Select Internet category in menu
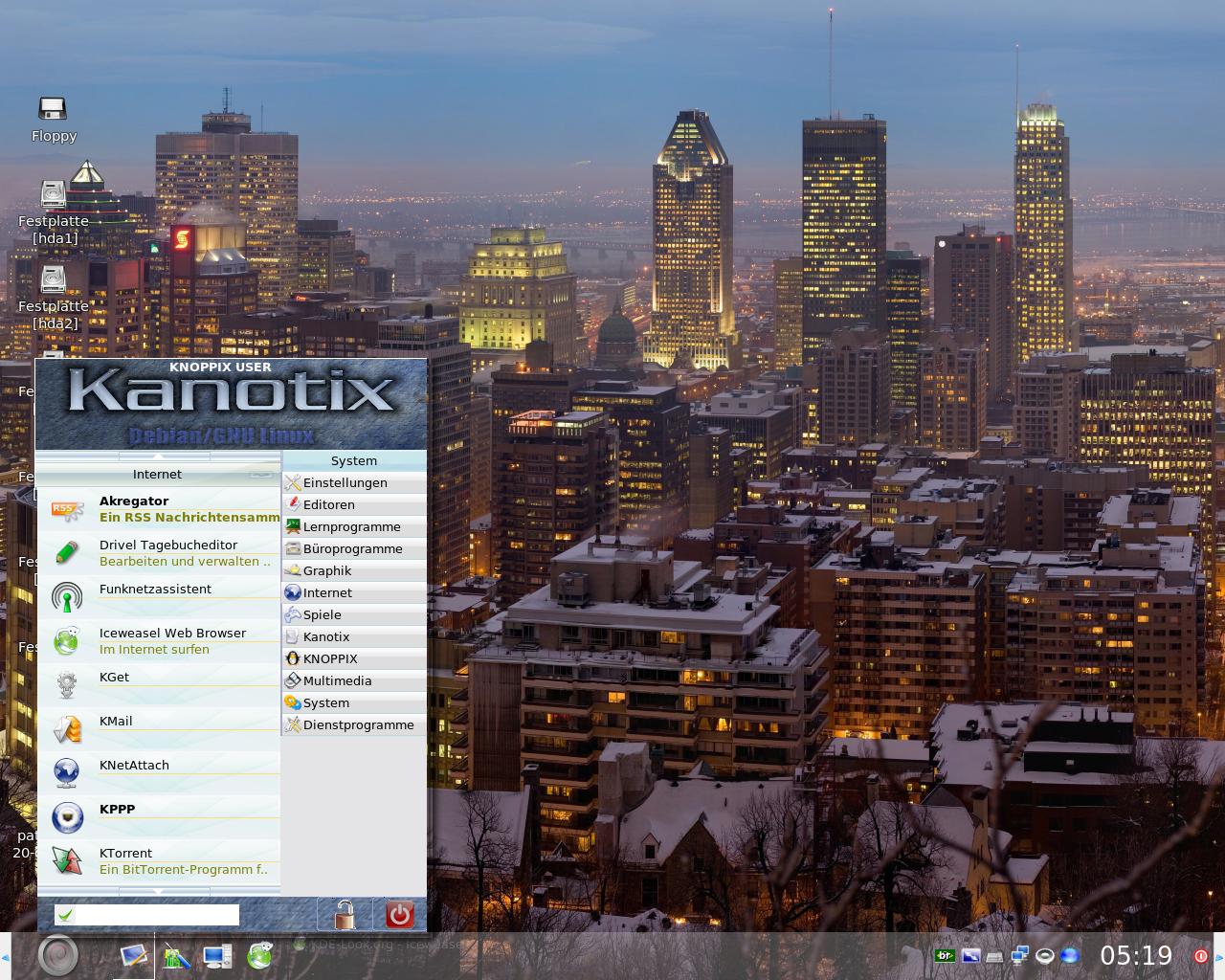This screenshot has height=980, width=1225. pyautogui.click(x=354, y=593)
